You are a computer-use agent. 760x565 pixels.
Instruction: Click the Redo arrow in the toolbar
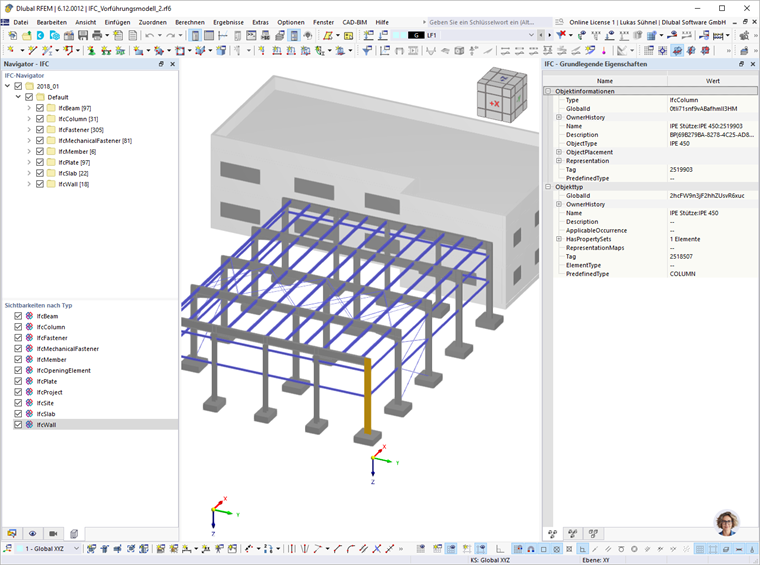(170, 35)
